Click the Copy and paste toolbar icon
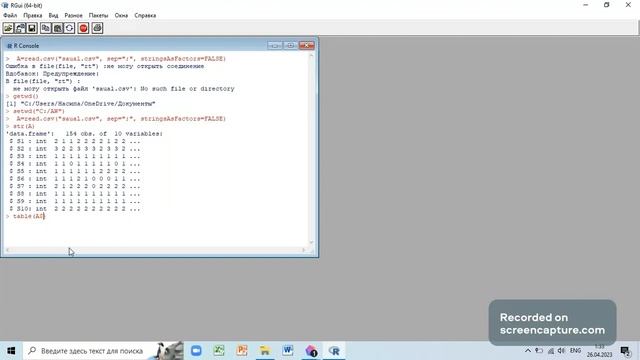 (69, 28)
